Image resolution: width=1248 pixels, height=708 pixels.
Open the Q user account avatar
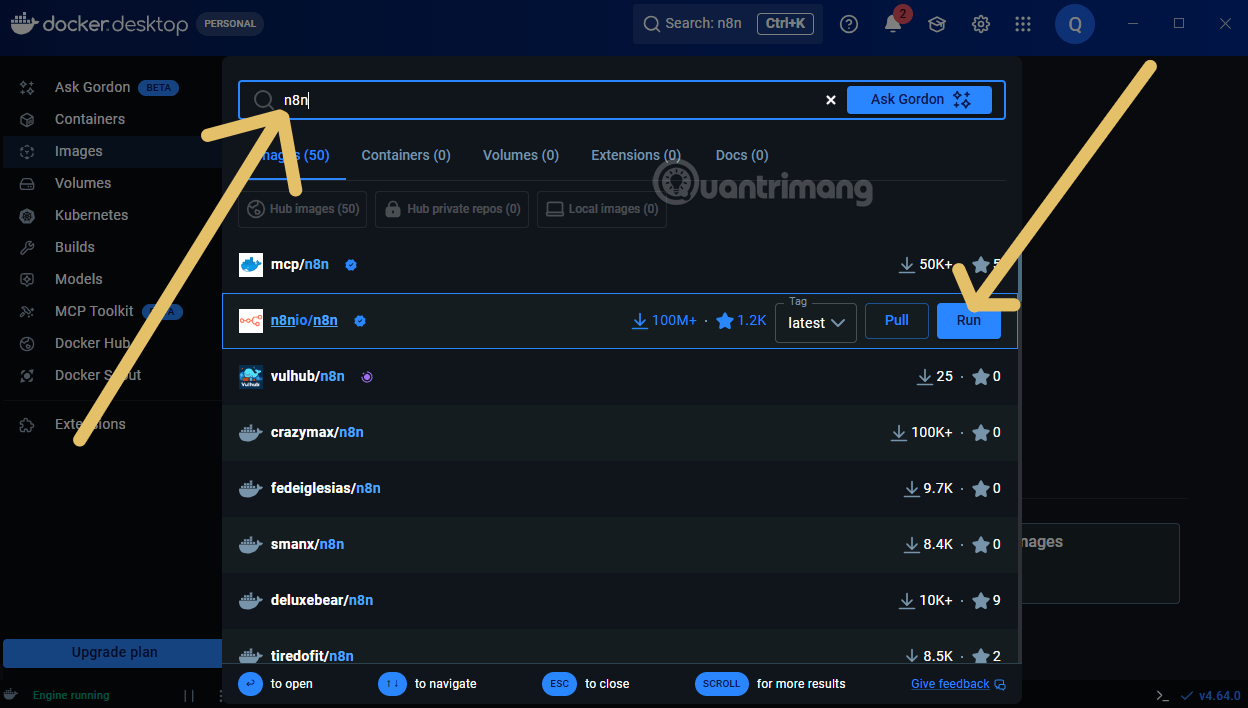click(1075, 24)
